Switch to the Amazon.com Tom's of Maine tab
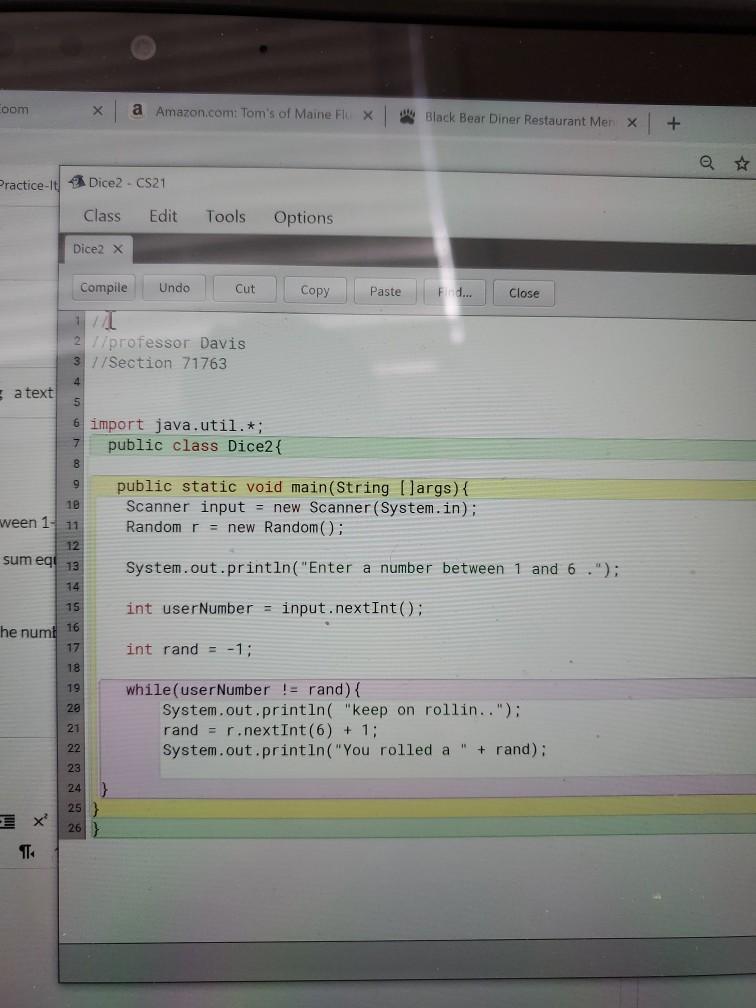756x1008 pixels. pyautogui.click(x=251, y=112)
